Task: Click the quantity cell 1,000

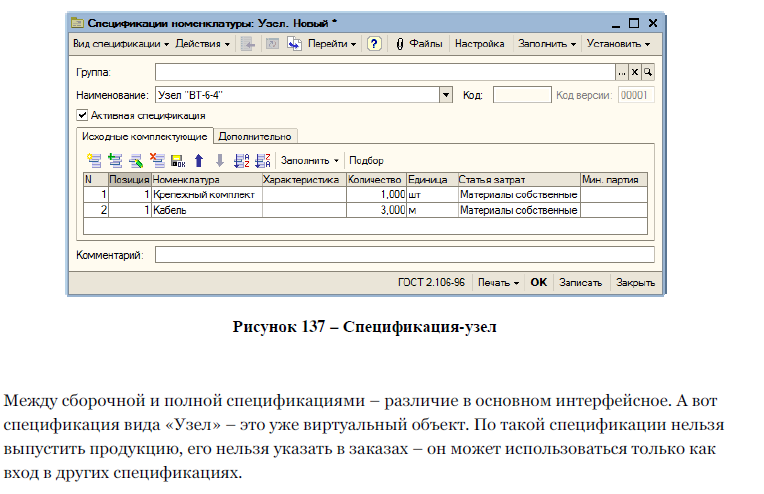Action: click(x=376, y=195)
